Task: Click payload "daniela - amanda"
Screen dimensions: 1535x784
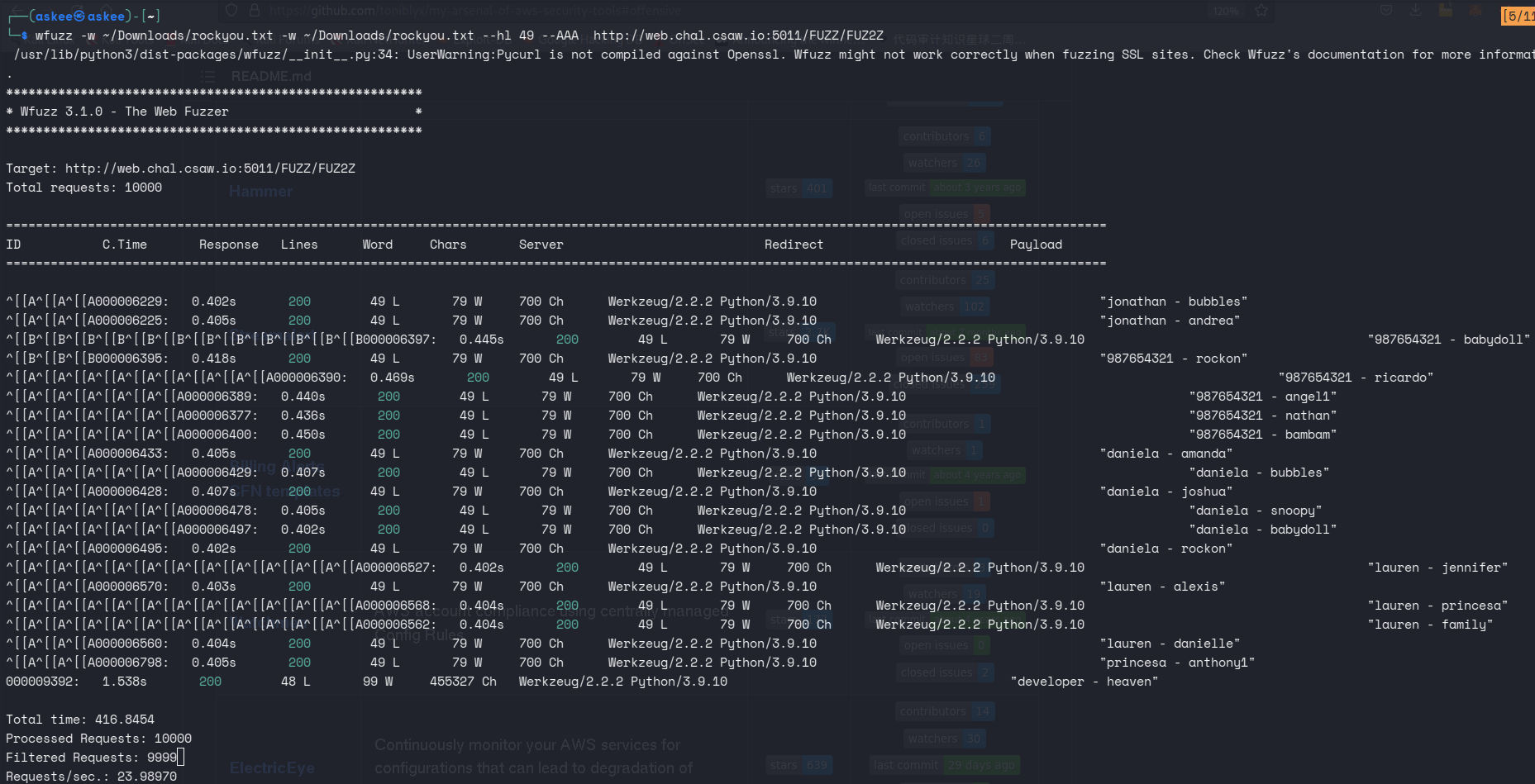Action: (x=1166, y=454)
